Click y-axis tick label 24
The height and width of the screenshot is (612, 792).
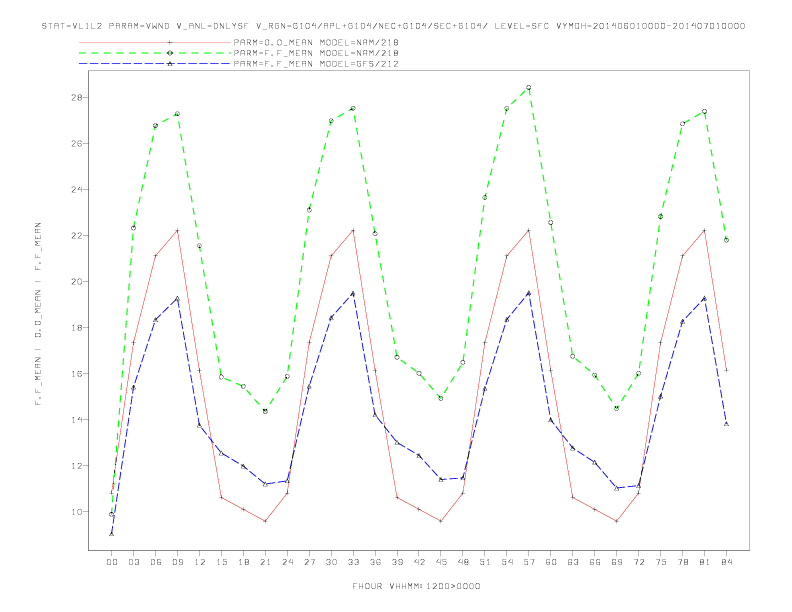tap(77, 189)
